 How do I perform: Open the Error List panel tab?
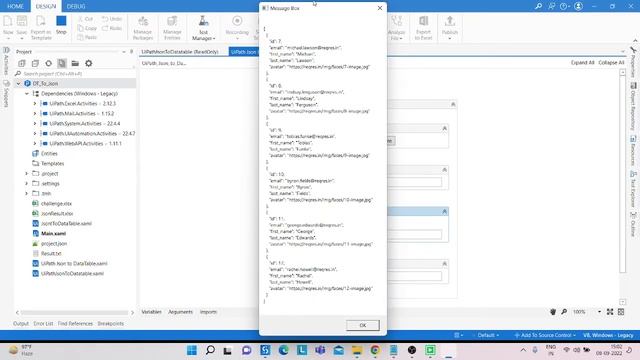pyautogui.click(x=43, y=323)
